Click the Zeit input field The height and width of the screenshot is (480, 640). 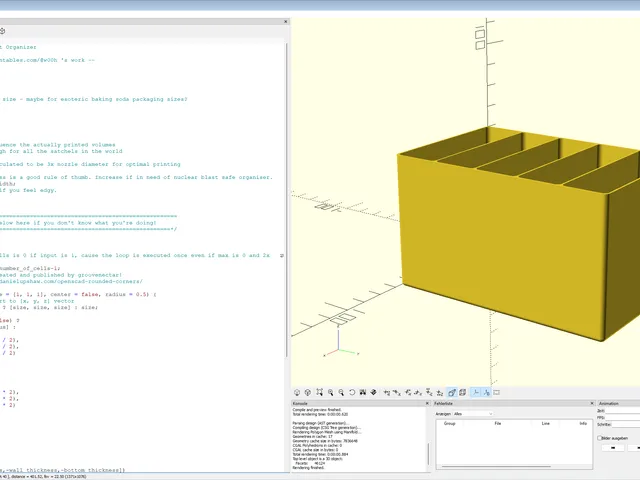pyautogui.click(x=623, y=411)
